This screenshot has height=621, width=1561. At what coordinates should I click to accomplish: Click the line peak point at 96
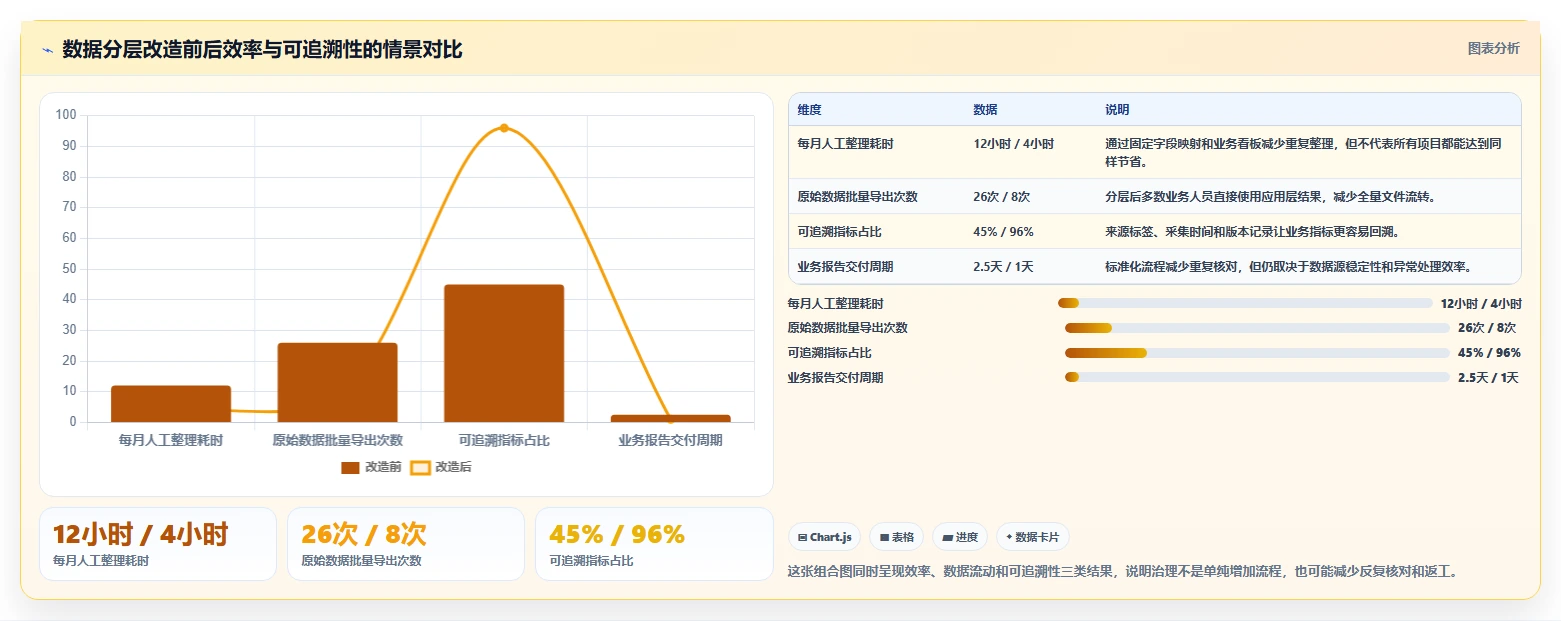coord(504,128)
